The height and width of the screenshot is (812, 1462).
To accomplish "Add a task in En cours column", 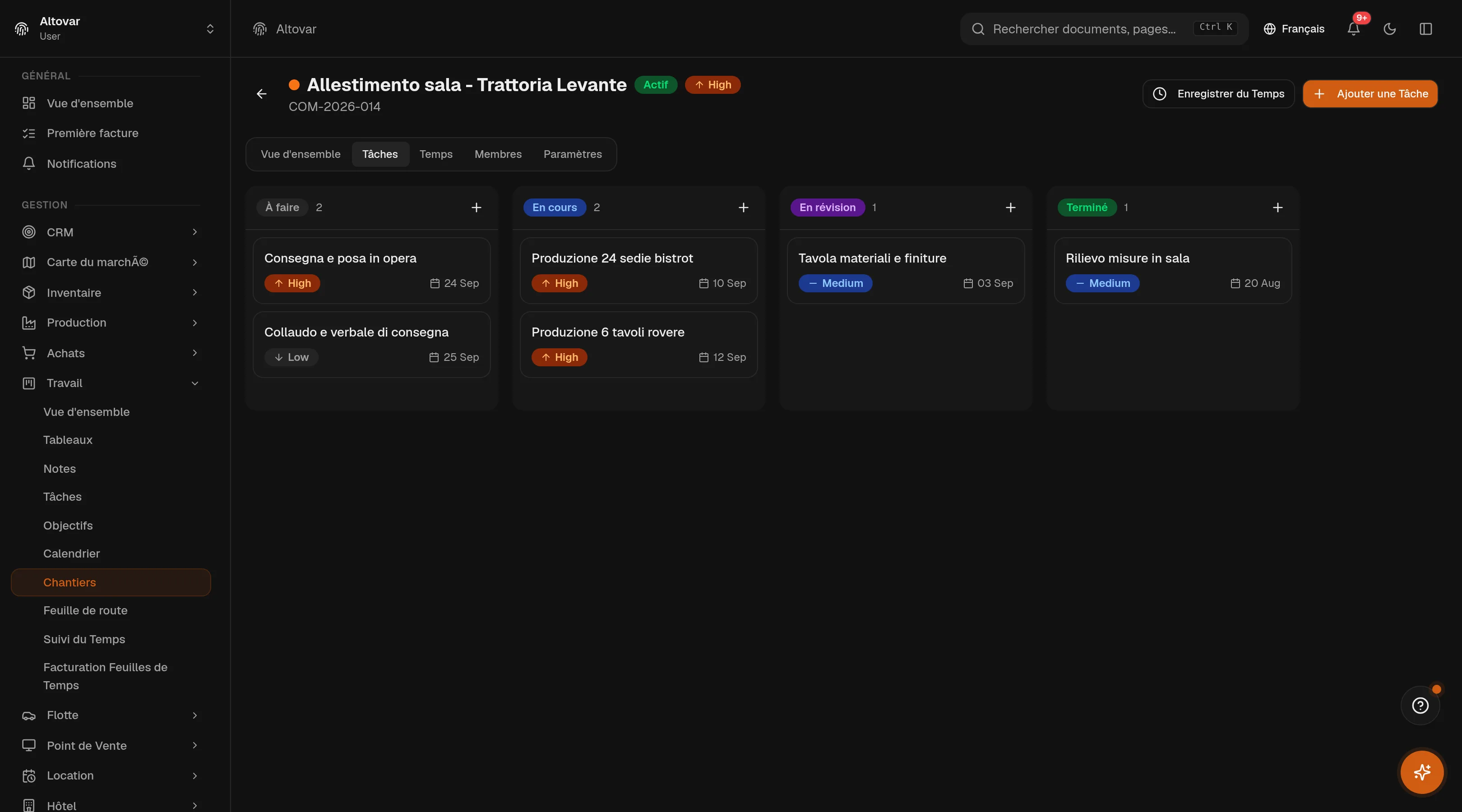I will coord(744,208).
